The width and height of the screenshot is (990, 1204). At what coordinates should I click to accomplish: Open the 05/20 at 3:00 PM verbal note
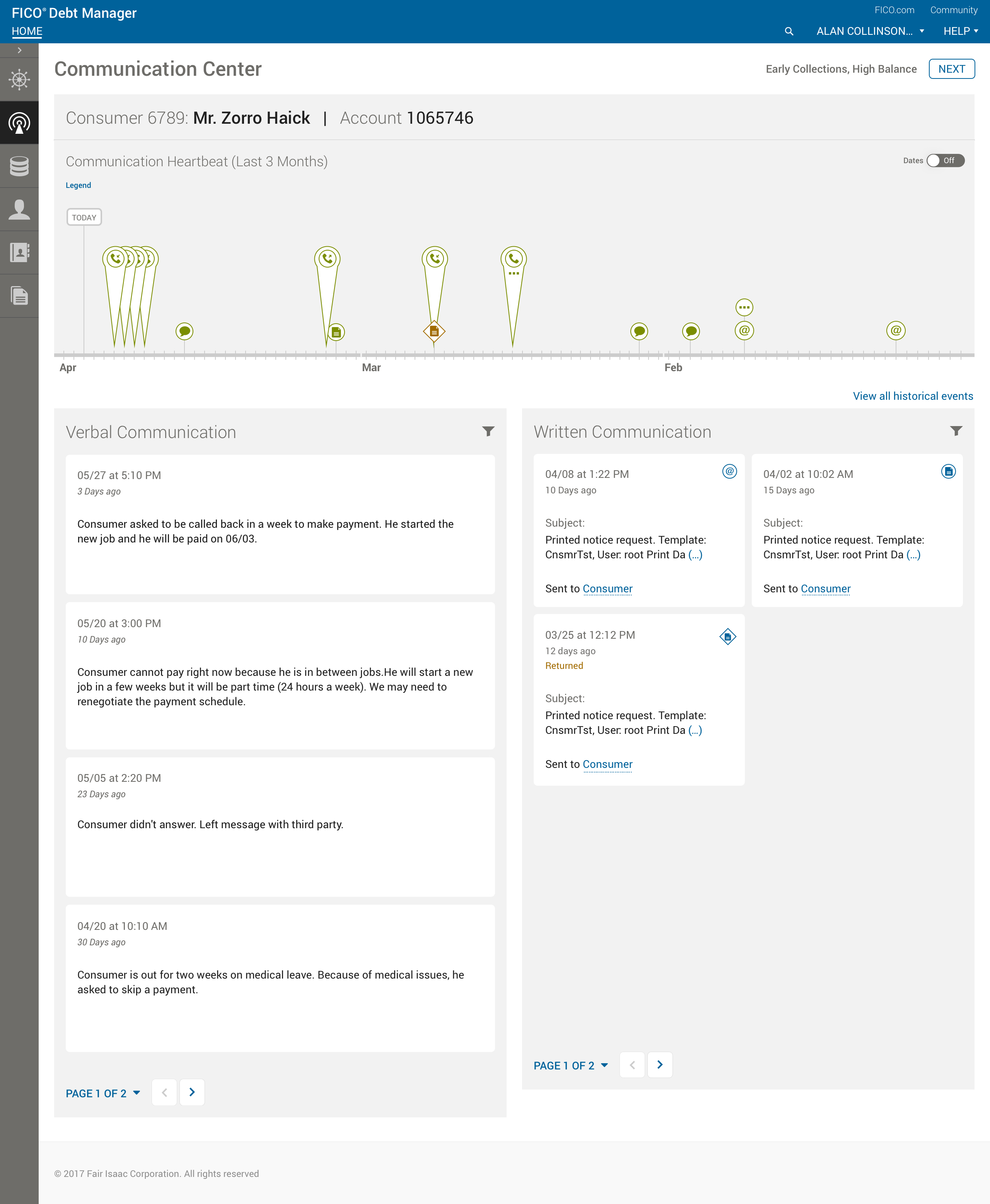280,675
